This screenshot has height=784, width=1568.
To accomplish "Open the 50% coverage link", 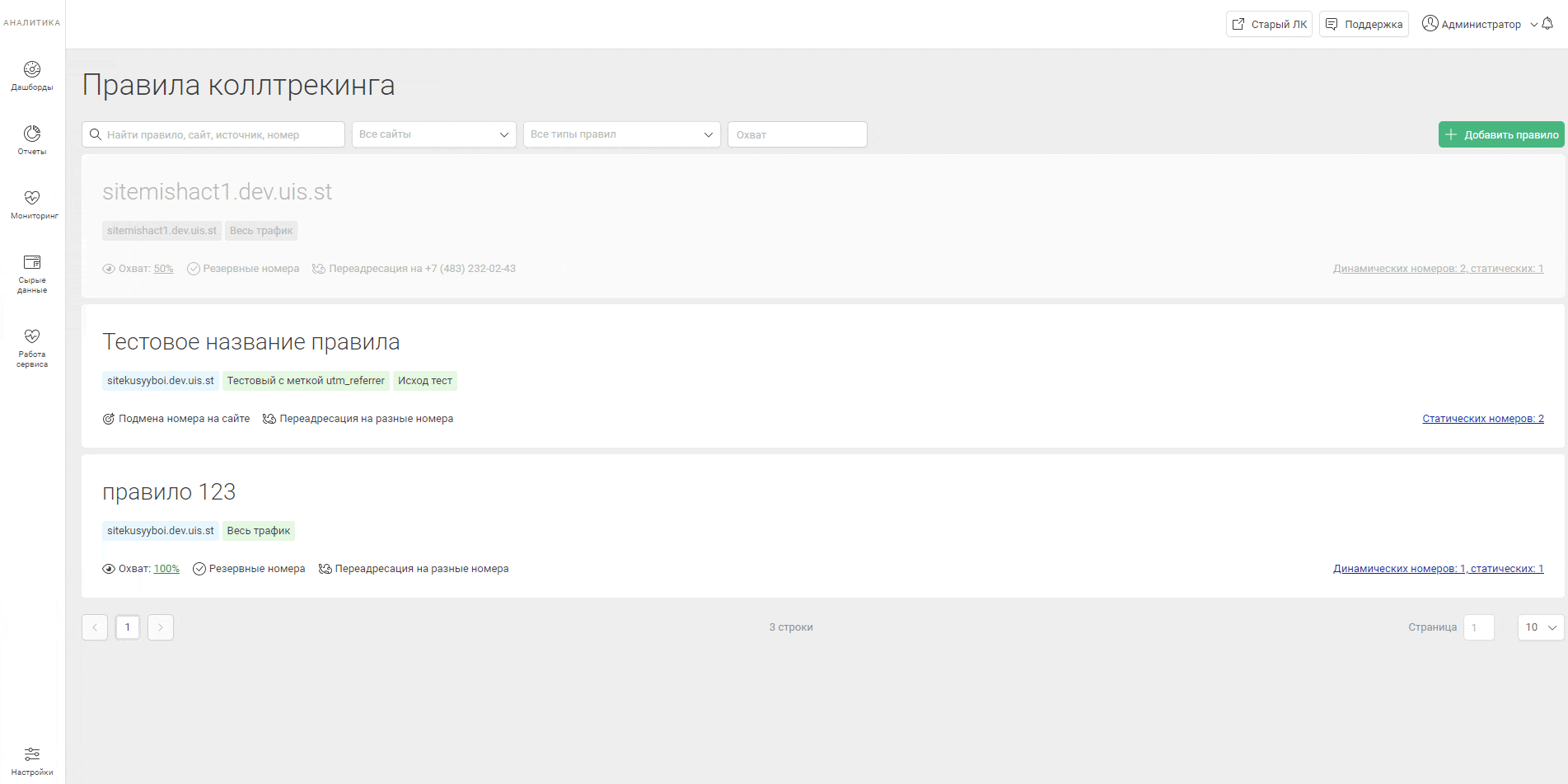I will tap(163, 269).
